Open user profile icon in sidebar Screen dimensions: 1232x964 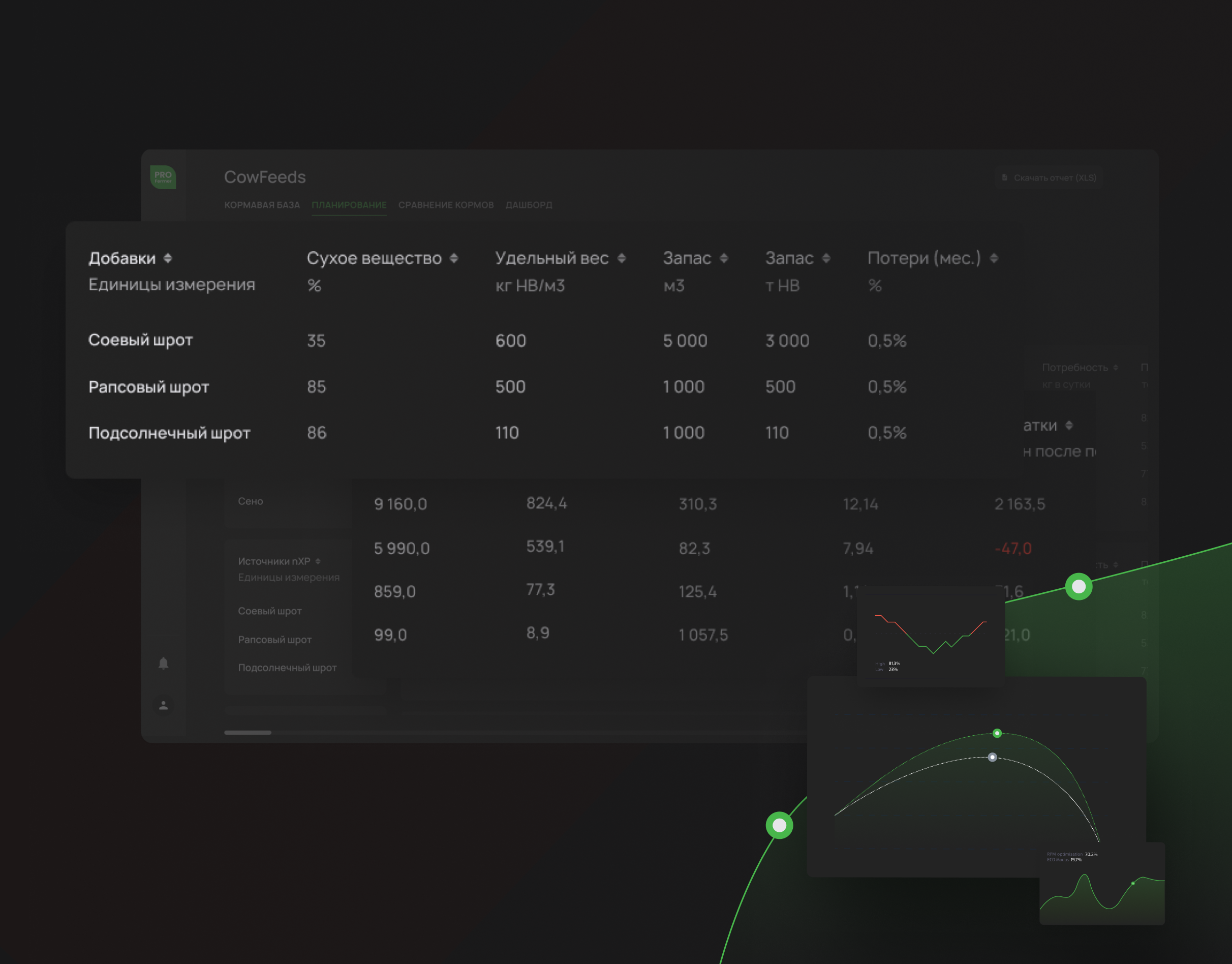164,706
